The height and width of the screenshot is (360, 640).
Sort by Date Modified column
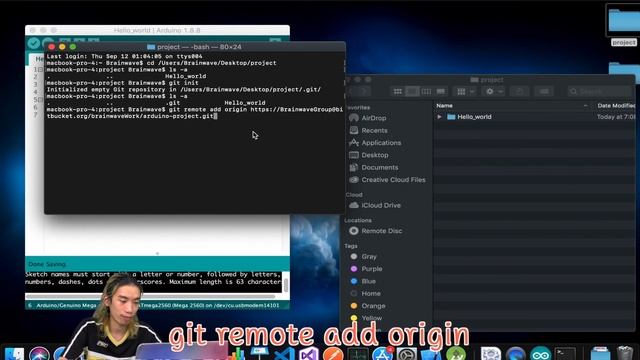pyautogui.click(x=616, y=105)
